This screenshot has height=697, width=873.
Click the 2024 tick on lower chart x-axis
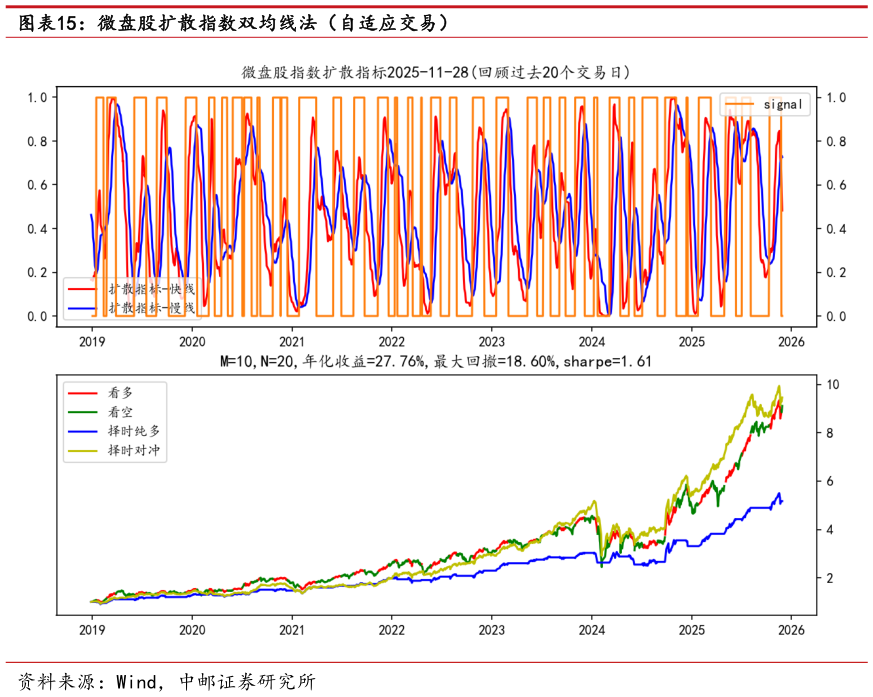coord(591,630)
